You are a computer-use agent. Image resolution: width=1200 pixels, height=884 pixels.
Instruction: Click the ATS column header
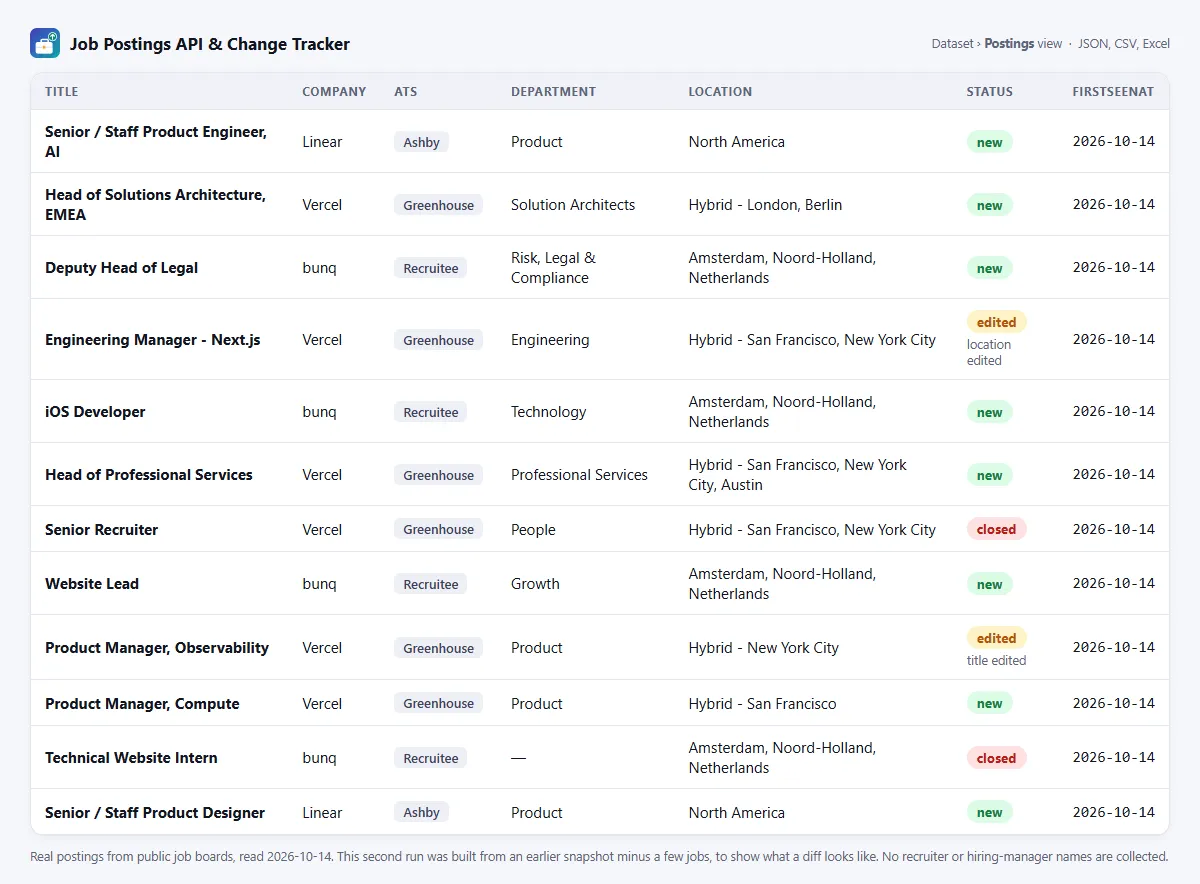pos(406,91)
